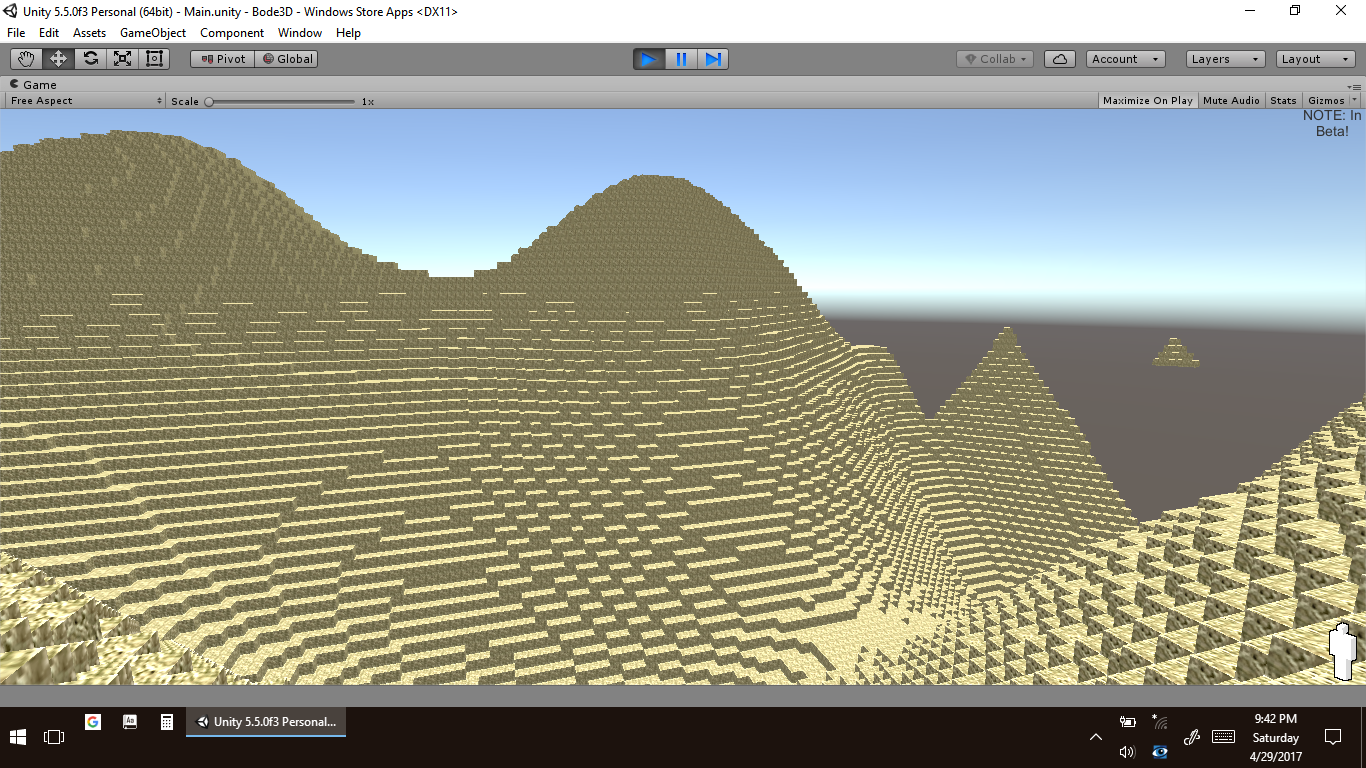Viewport: 1366px width, 768px height.
Task: Toggle Pivot handle position button
Action: click(223, 59)
